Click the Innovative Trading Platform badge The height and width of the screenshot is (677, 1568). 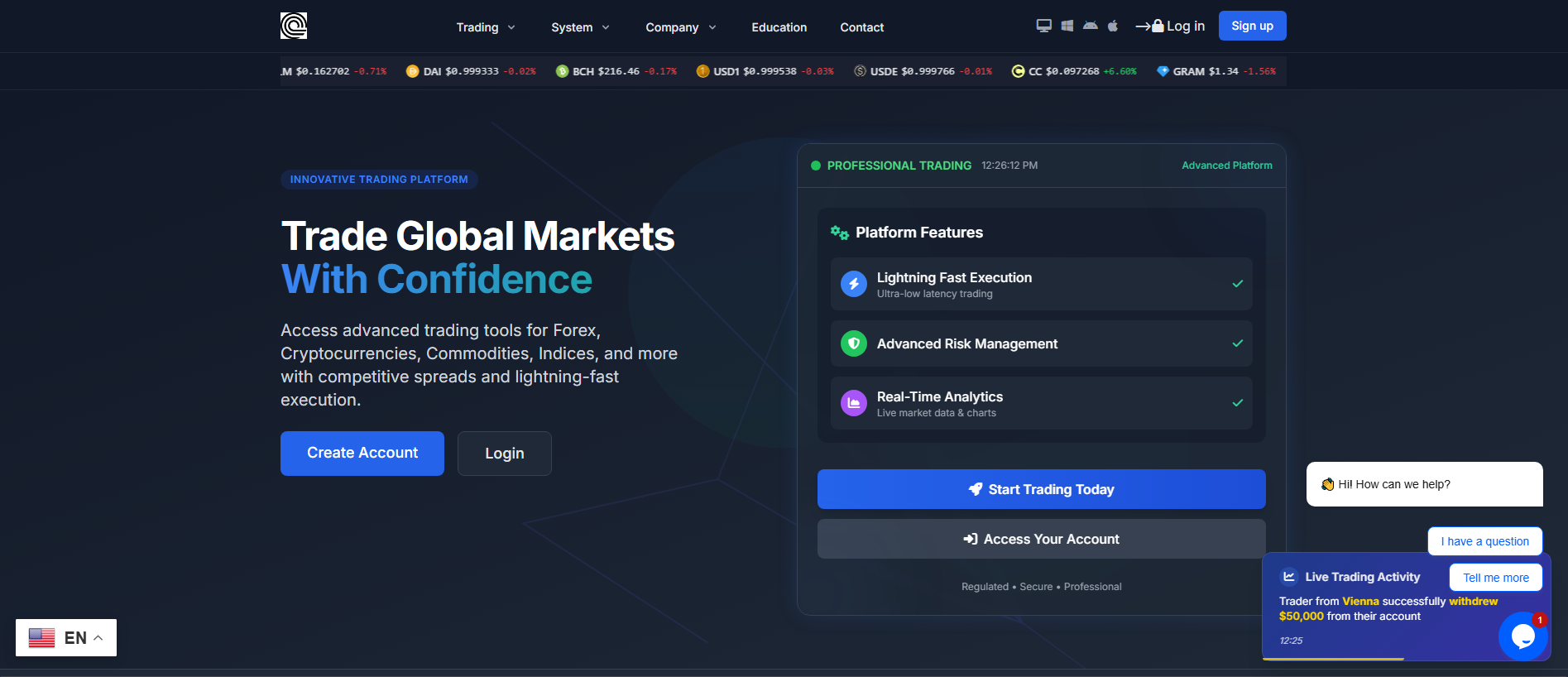(379, 180)
